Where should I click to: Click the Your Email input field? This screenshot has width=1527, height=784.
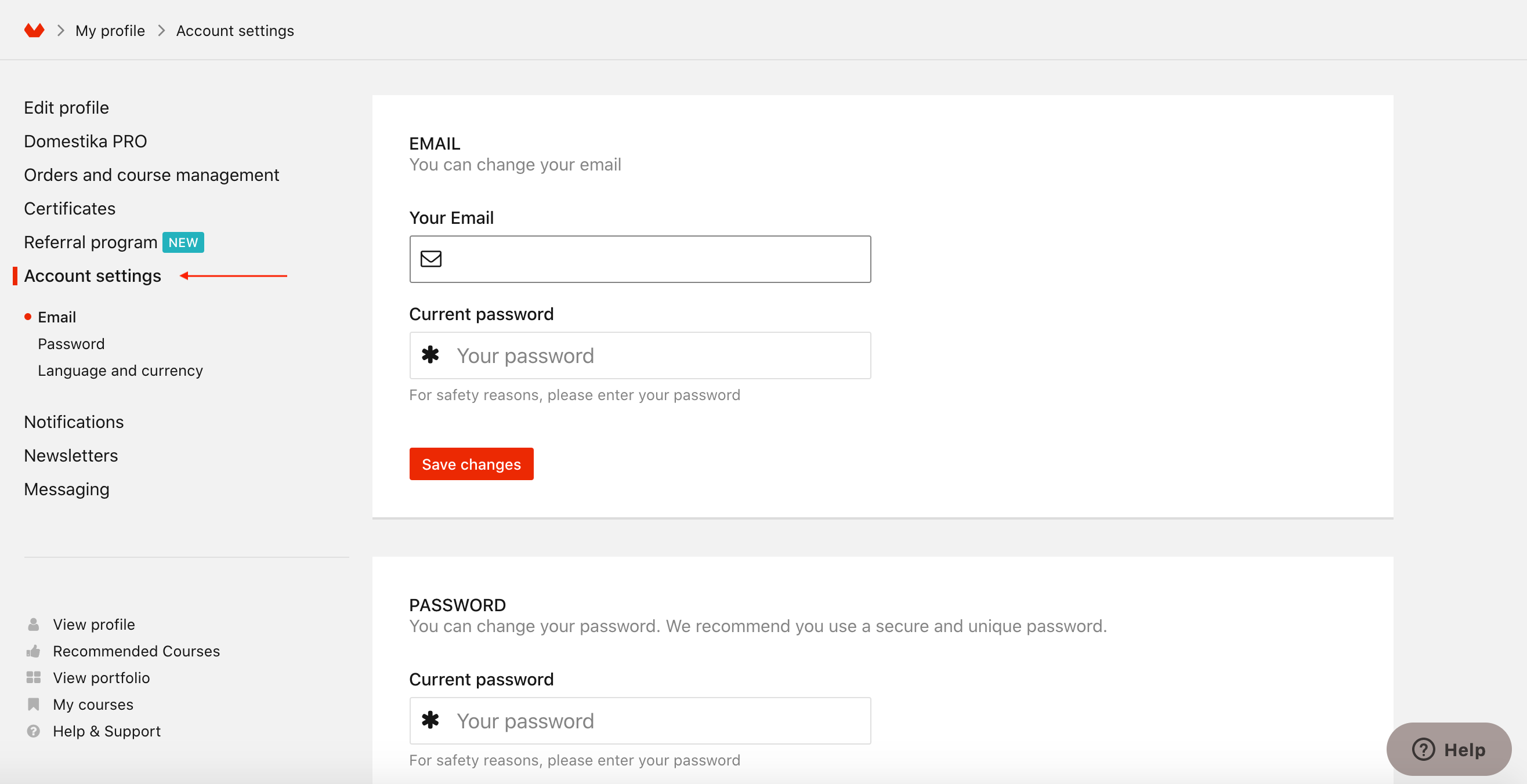pyautogui.click(x=640, y=259)
